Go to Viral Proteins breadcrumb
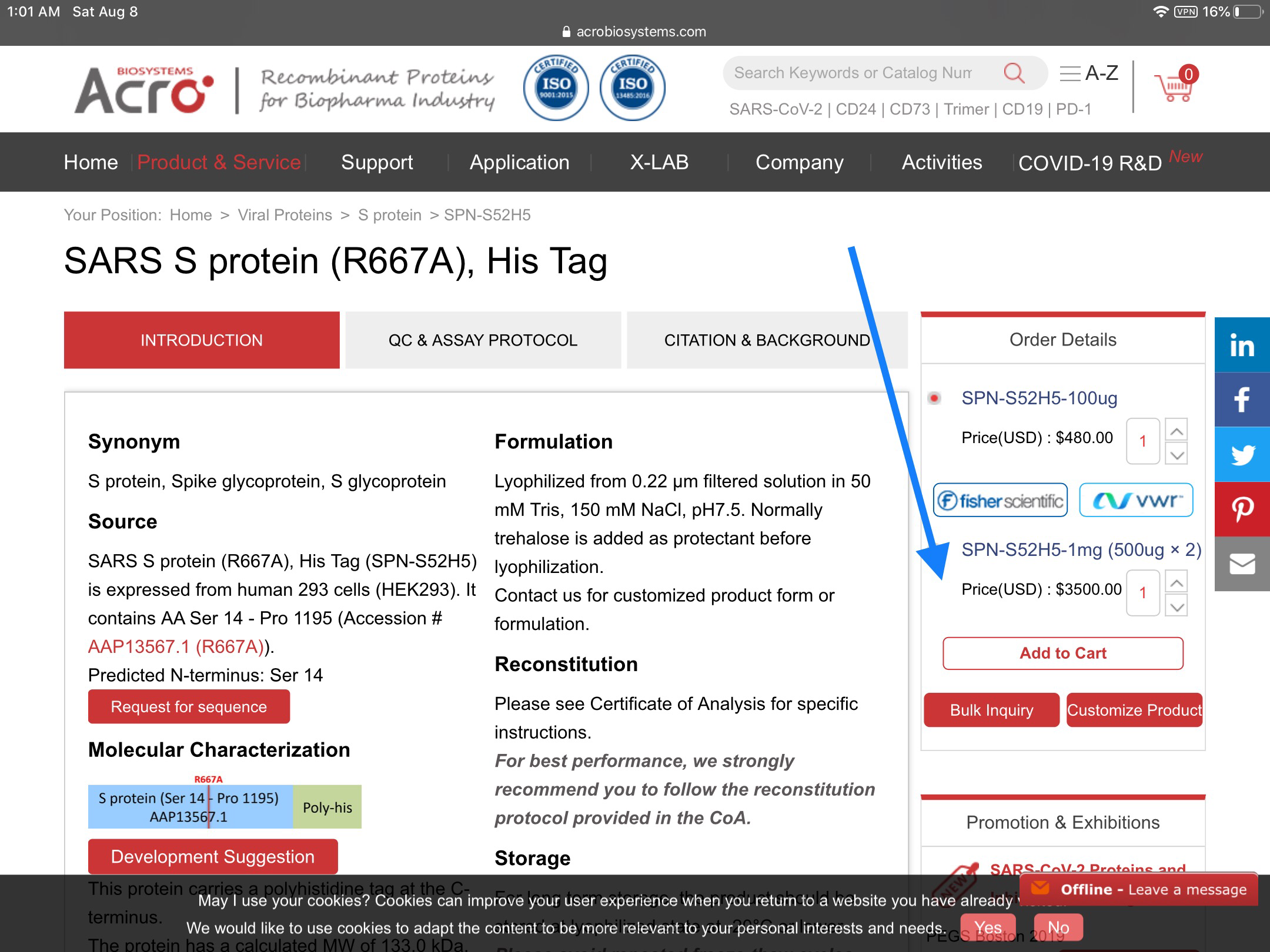The height and width of the screenshot is (952, 1270). (x=285, y=215)
